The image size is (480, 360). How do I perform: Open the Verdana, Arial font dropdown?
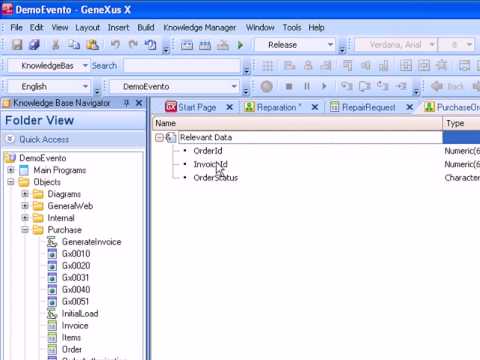click(432, 45)
